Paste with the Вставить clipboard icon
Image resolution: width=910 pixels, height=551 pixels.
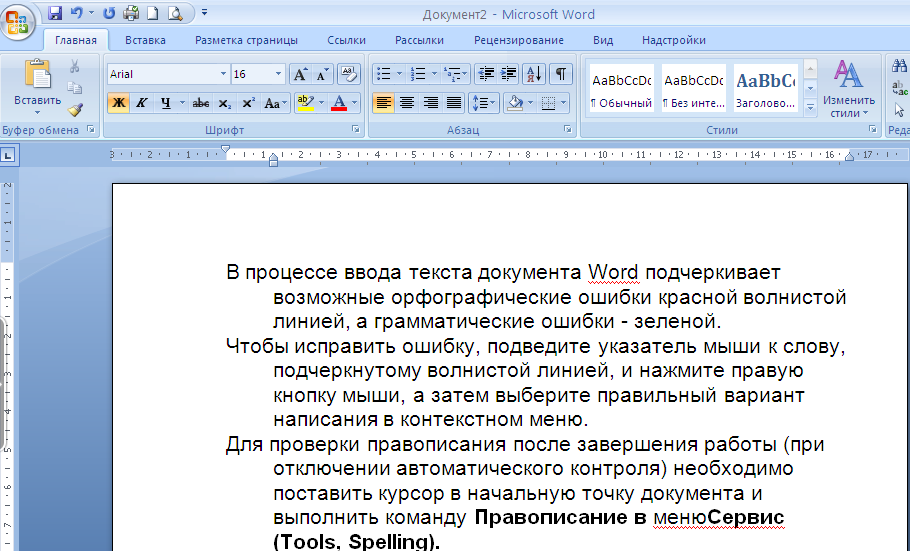tap(37, 74)
